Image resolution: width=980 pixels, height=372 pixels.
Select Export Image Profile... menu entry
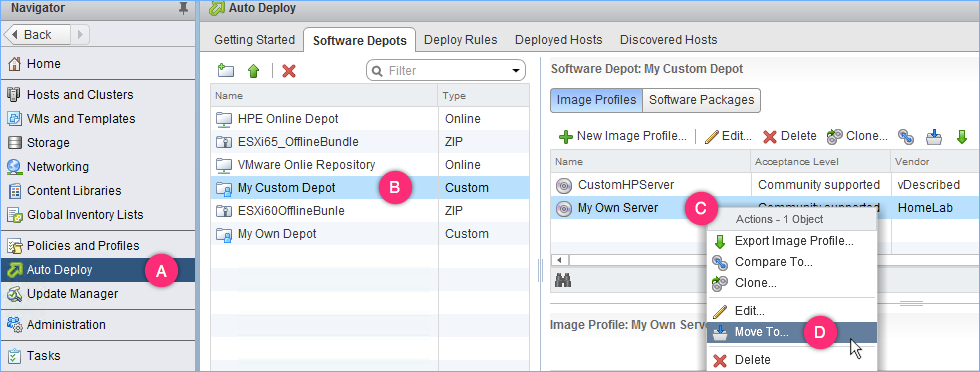click(792, 241)
